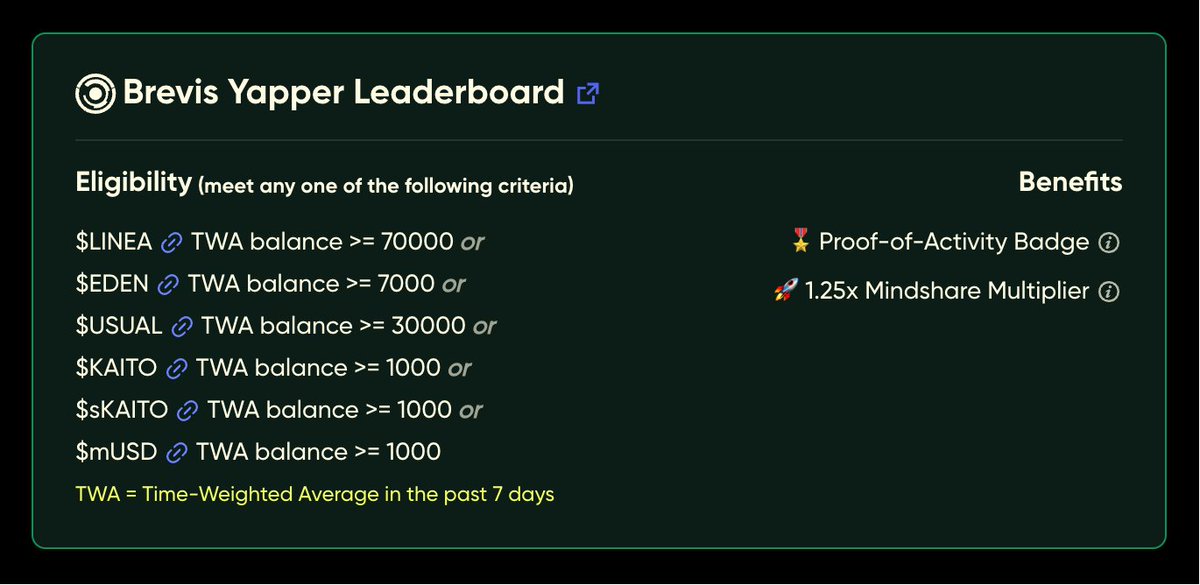This screenshot has height=585, width=1200.
Task: Show info for Proof-of-Activity Badge
Action: (x=1108, y=242)
